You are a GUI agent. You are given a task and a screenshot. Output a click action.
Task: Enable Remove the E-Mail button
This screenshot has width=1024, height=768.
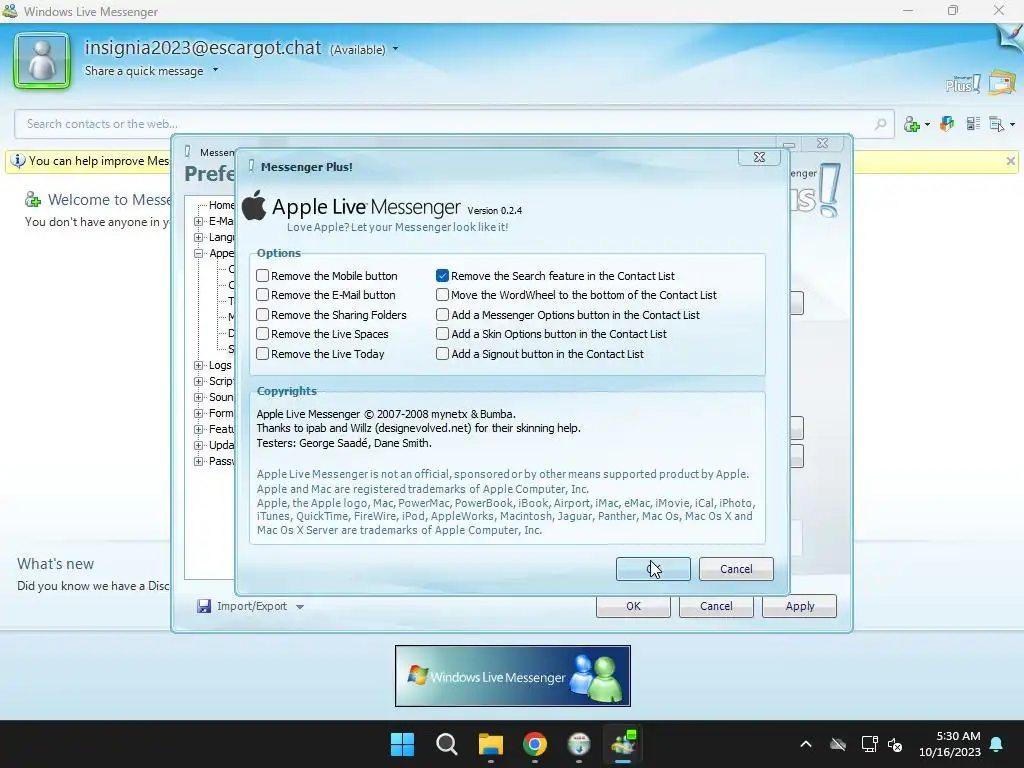pos(263,295)
